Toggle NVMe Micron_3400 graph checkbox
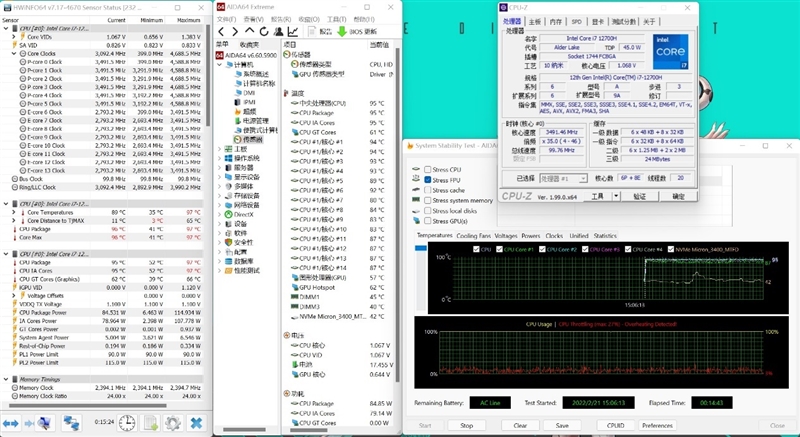This screenshot has height=437, width=800. click(670, 249)
